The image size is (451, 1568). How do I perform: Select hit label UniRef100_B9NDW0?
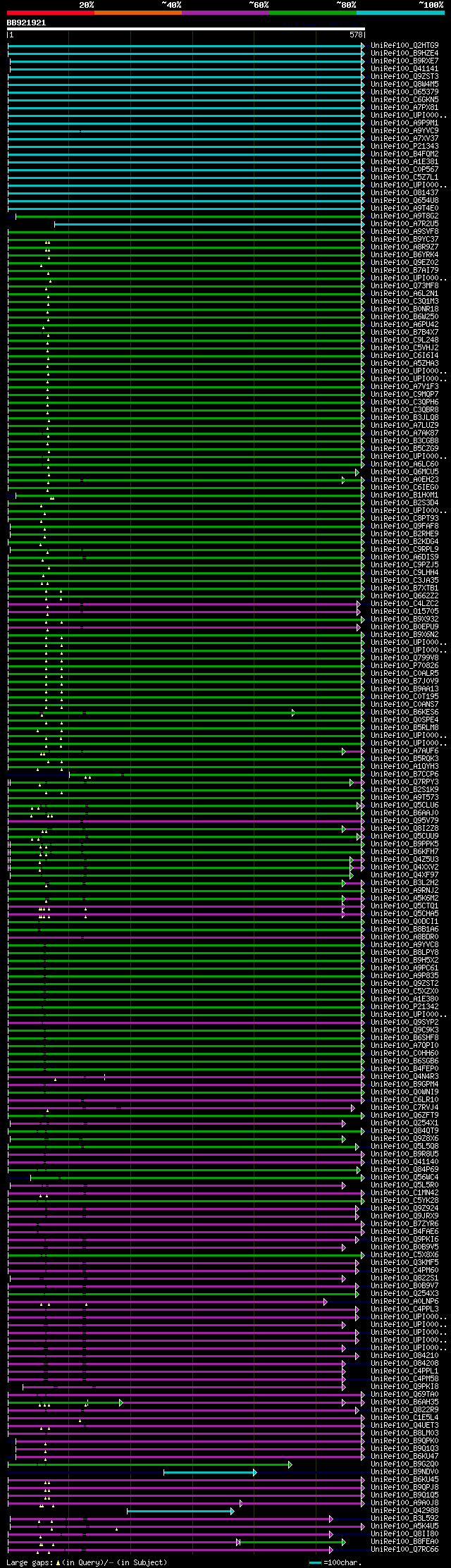(404, 1472)
